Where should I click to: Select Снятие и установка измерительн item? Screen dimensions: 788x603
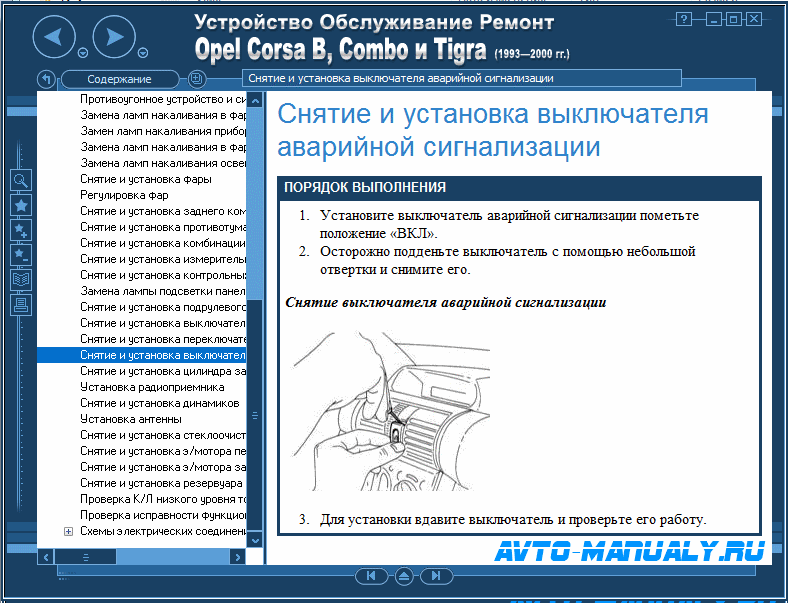point(163,259)
